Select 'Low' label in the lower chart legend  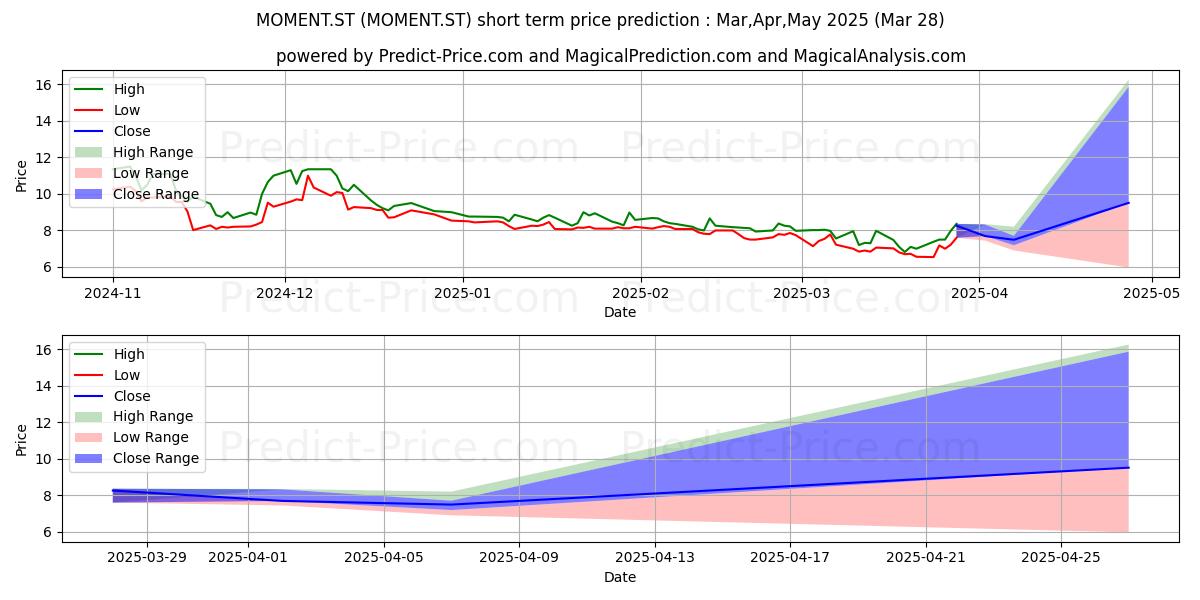(x=127, y=375)
